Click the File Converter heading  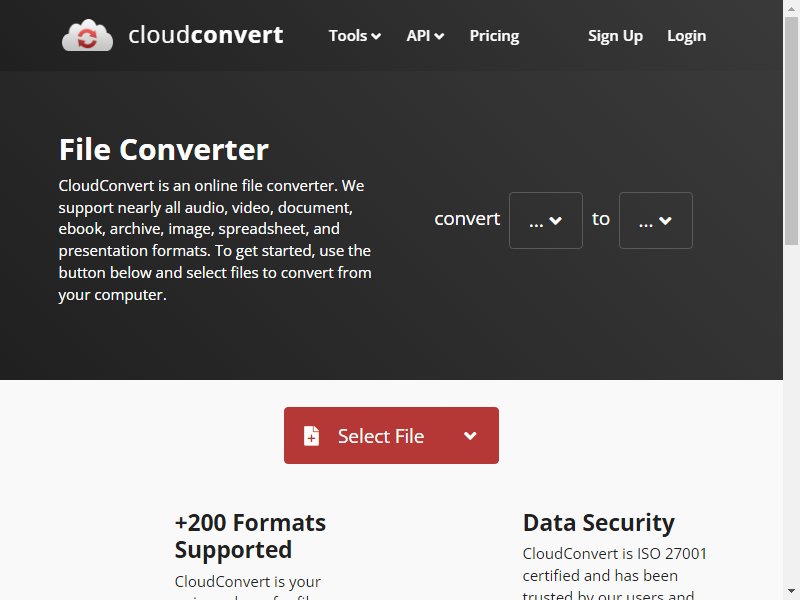tap(163, 149)
